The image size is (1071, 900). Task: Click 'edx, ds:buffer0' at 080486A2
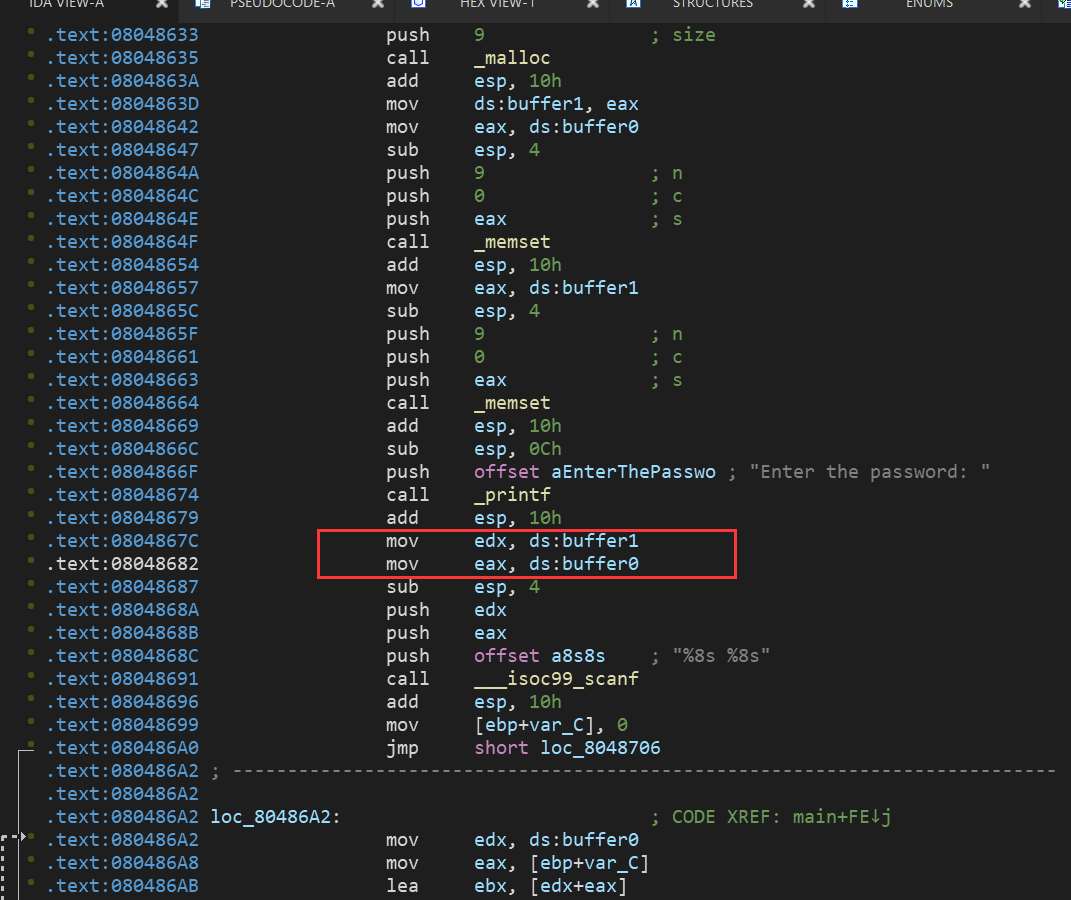pos(556,840)
